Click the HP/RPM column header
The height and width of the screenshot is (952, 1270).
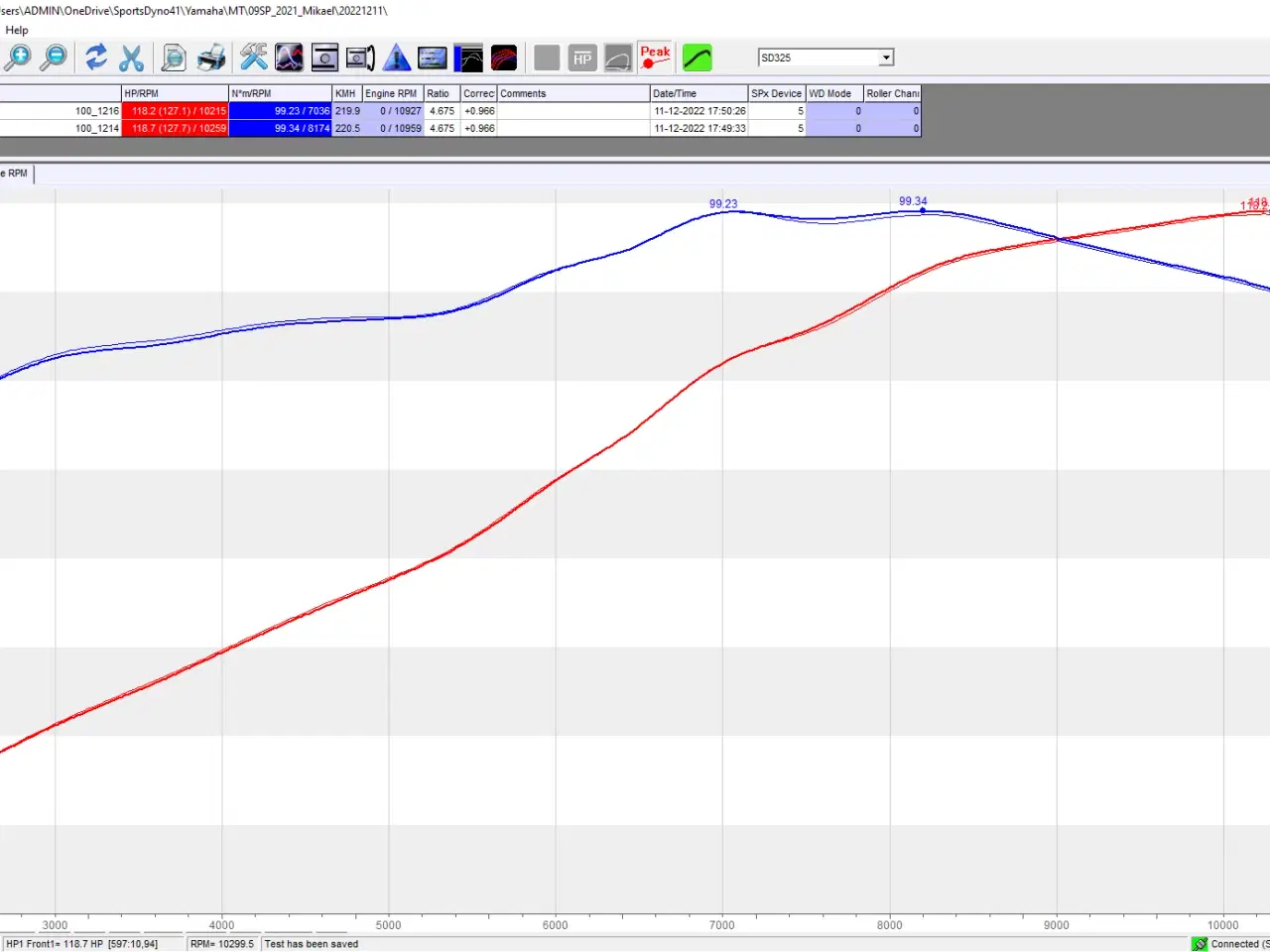175,93
